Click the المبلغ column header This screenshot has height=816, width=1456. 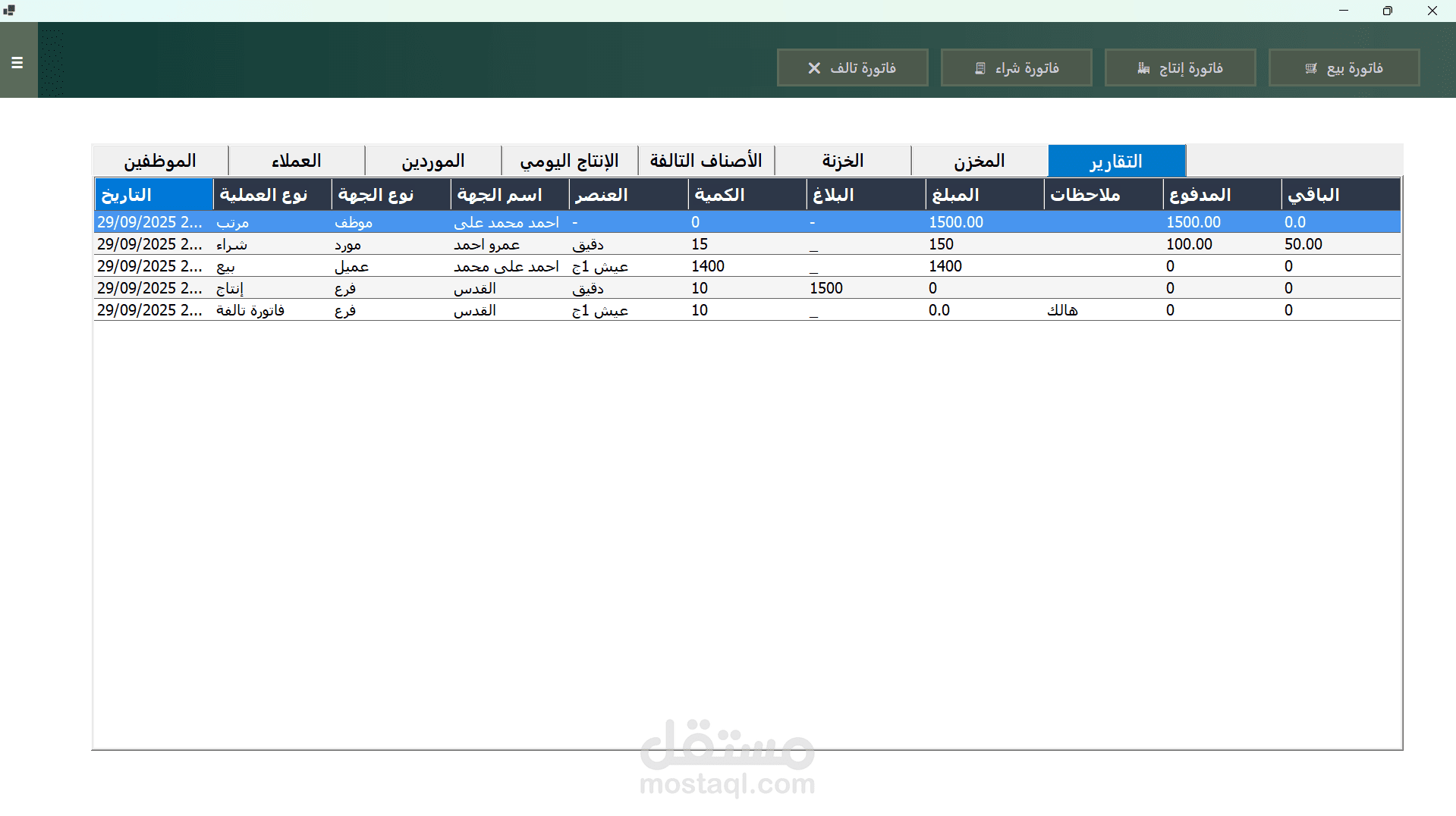pyautogui.click(x=986, y=195)
